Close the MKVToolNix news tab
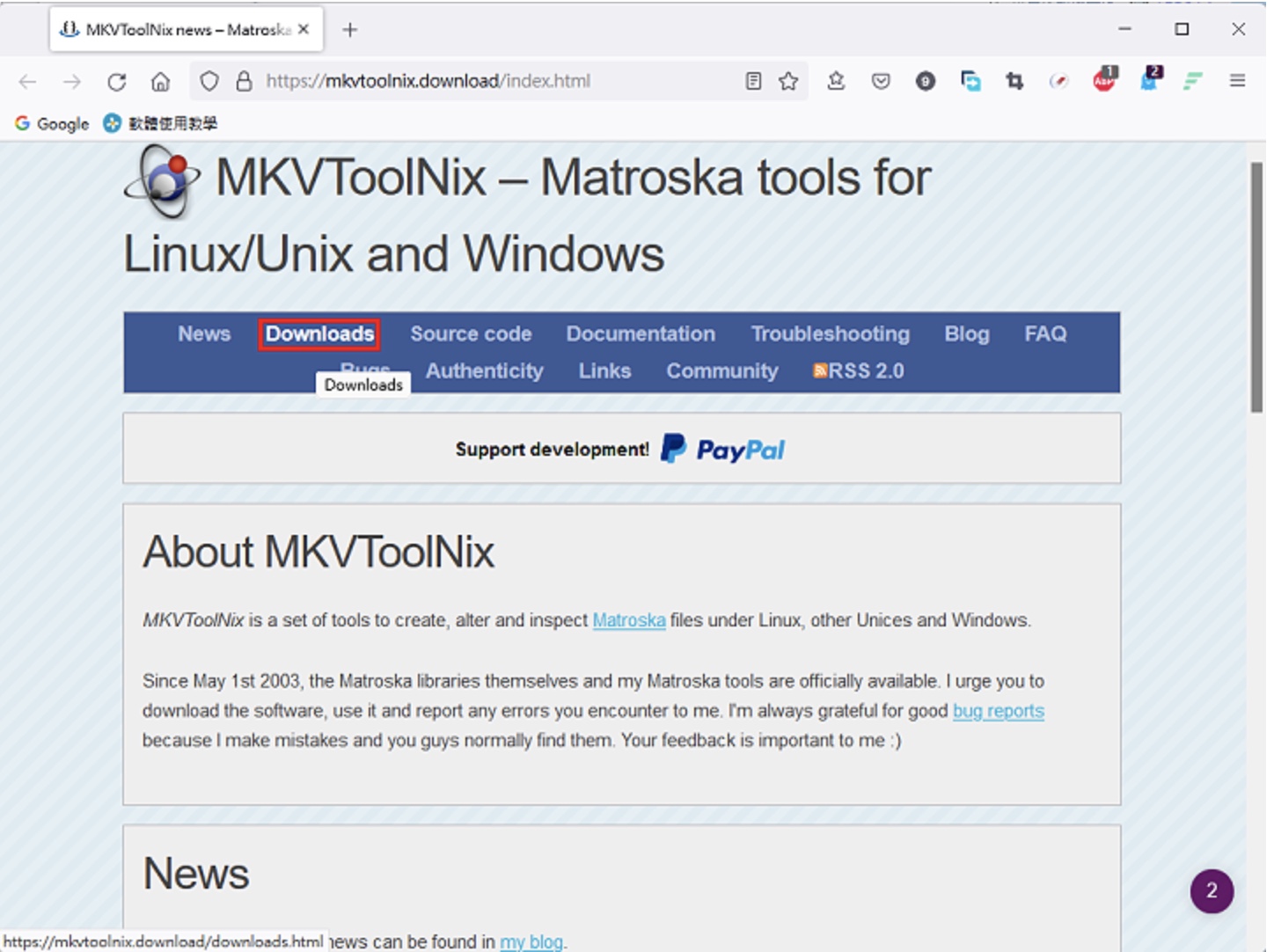1274x952 pixels. pos(304,29)
